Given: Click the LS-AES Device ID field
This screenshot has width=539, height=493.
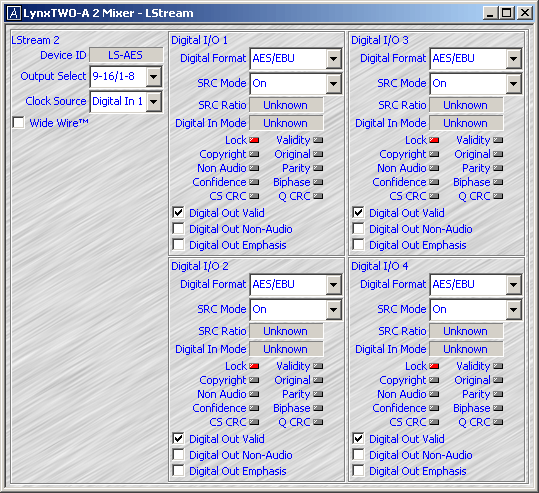Looking at the screenshot, I should click(x=126, y=55).
